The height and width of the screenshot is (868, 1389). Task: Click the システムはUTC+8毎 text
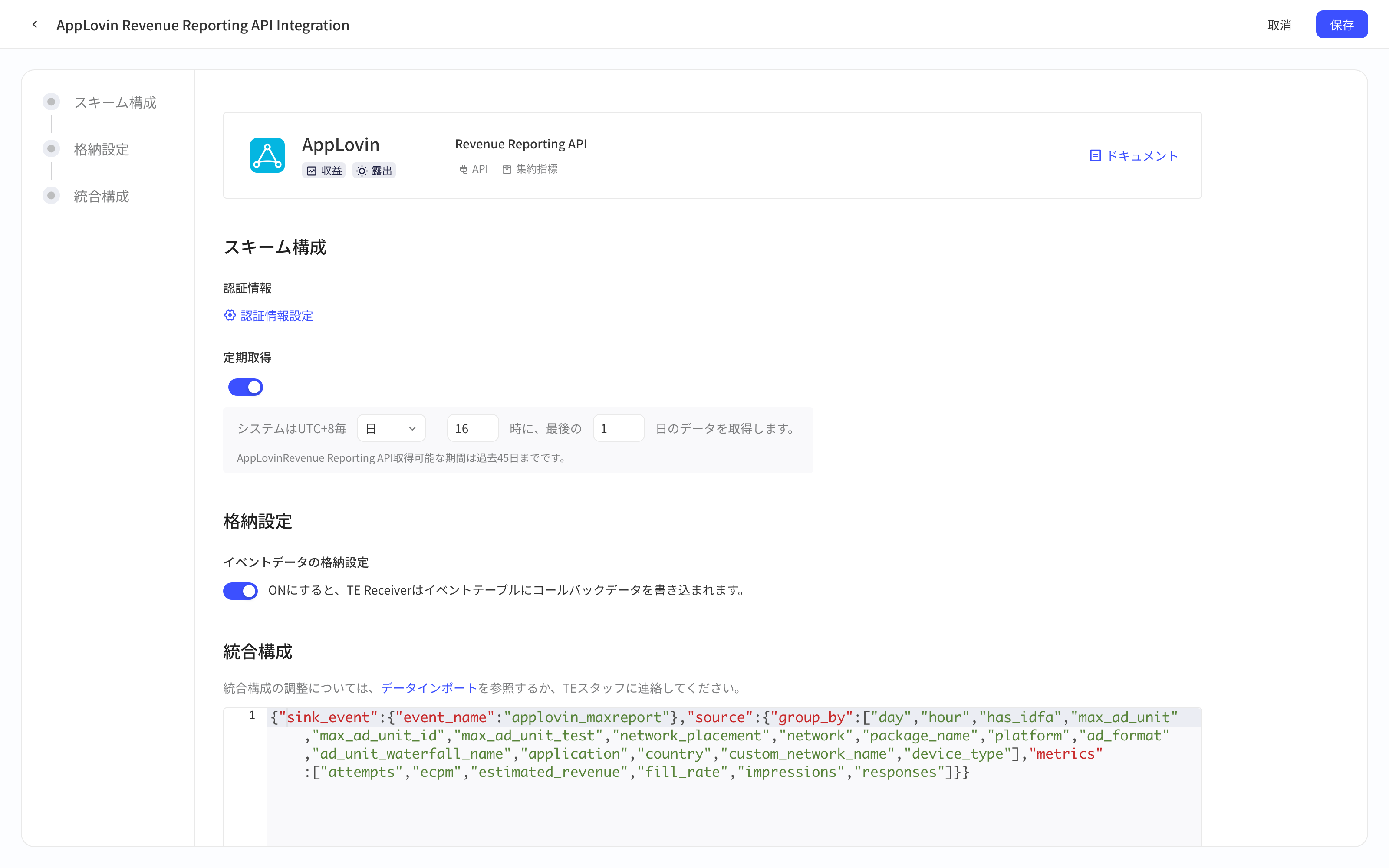click(292, 429)
